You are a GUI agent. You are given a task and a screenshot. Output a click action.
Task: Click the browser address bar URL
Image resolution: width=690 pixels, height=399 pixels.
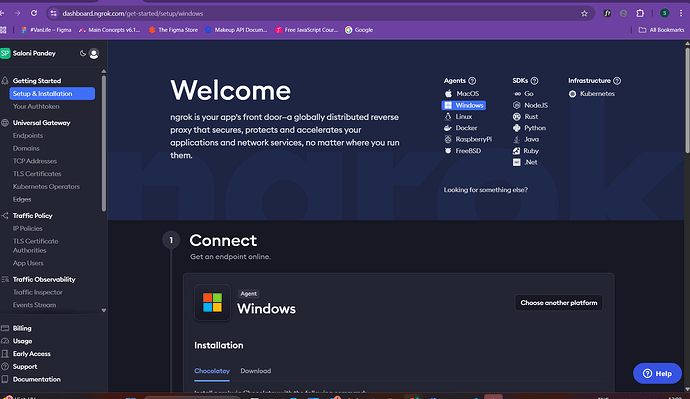coord(132,14)
